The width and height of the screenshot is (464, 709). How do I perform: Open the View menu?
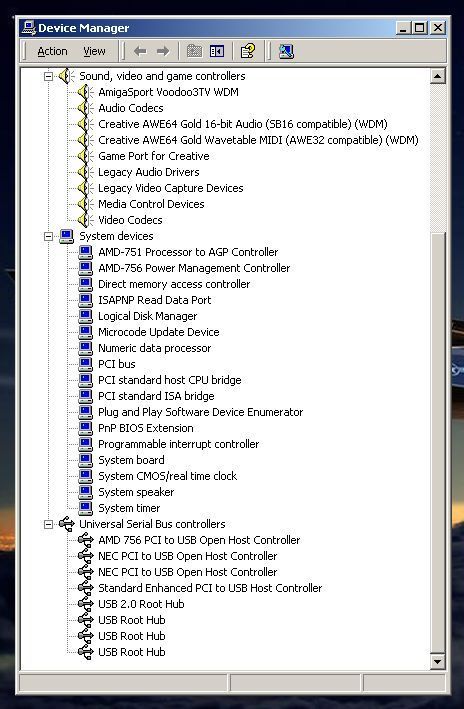click(x=94, y=51)
